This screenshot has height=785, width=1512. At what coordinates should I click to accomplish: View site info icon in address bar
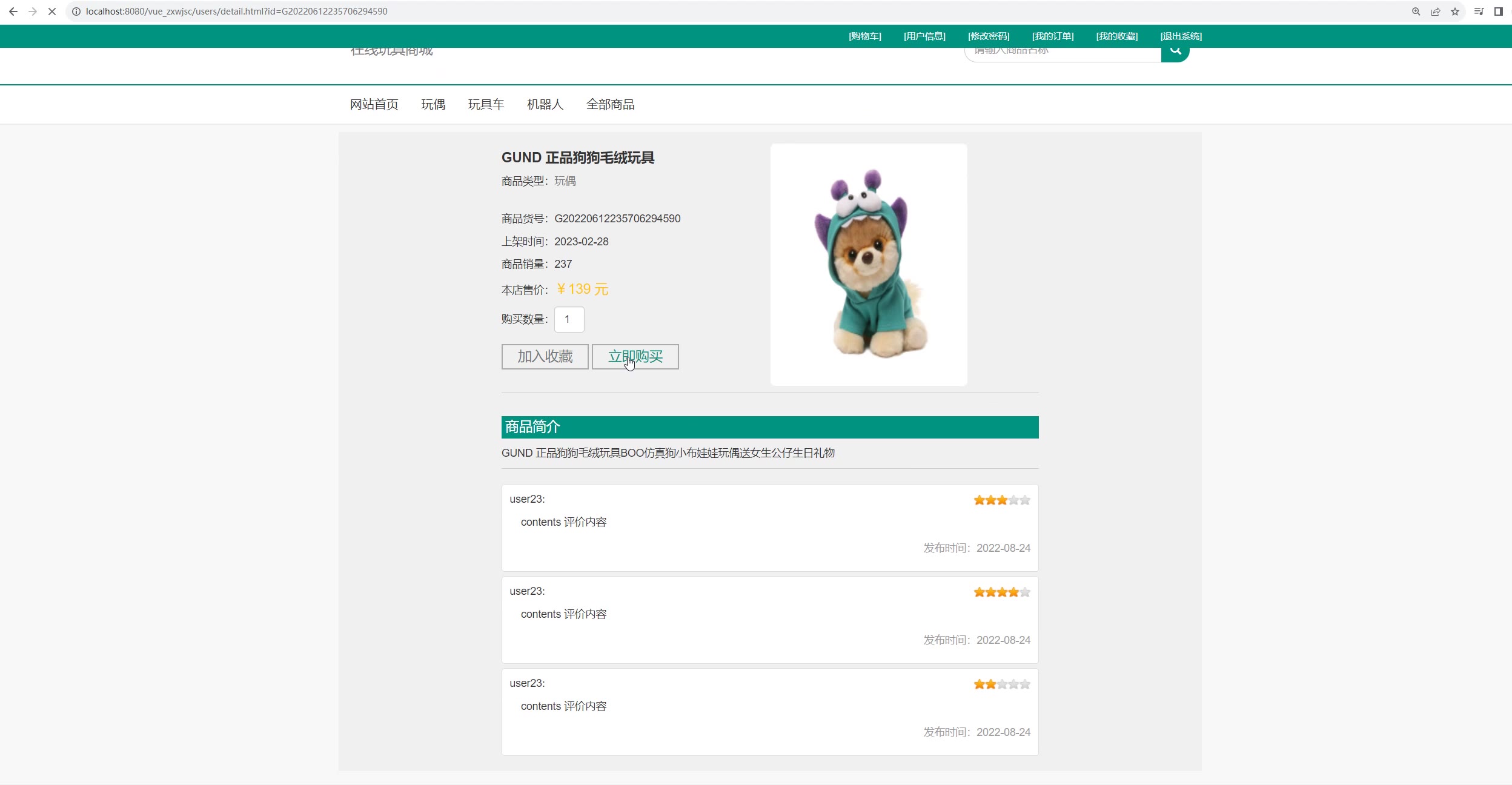76,12
